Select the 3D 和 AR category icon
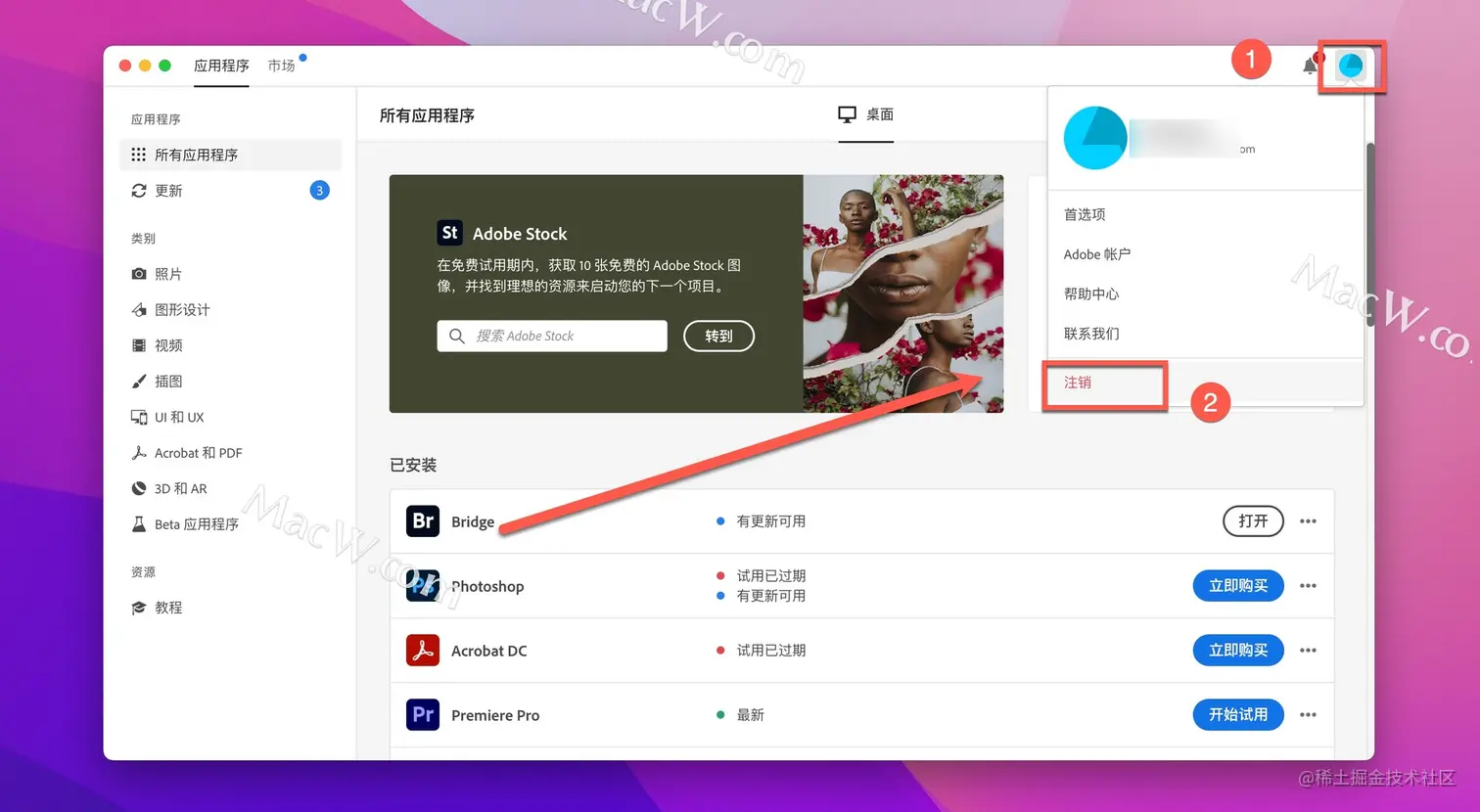This screenshot has width=1480, height=812. 139,488
